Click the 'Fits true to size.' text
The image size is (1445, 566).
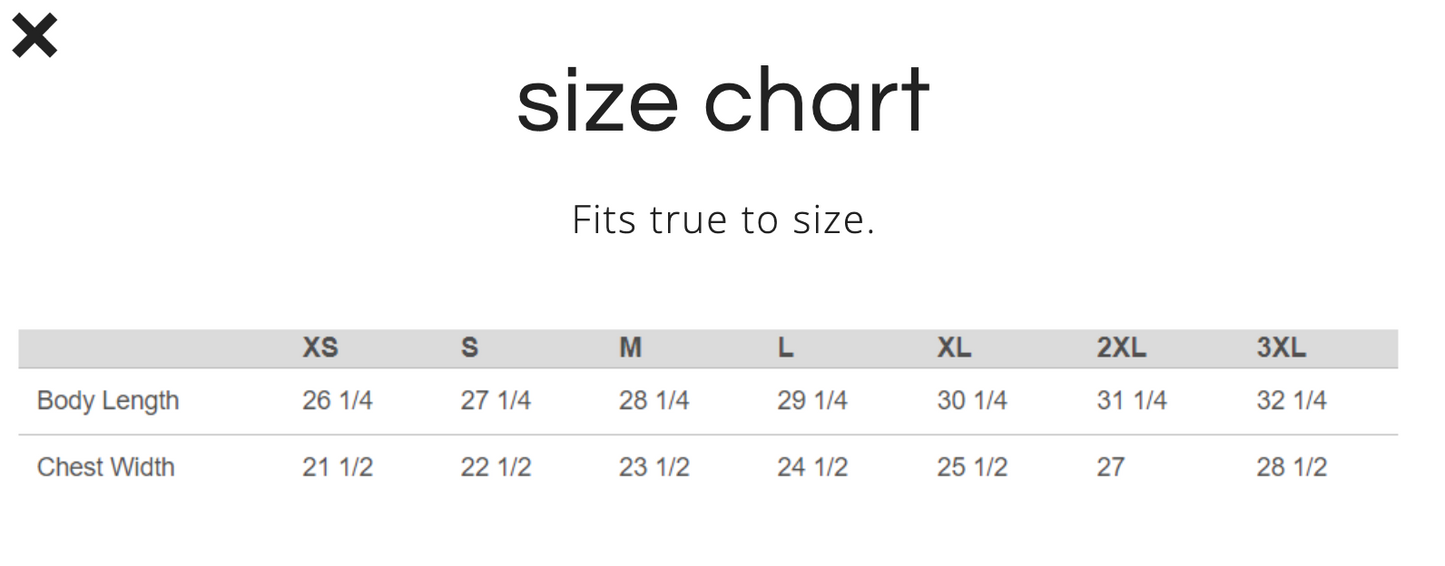[723, 220]
